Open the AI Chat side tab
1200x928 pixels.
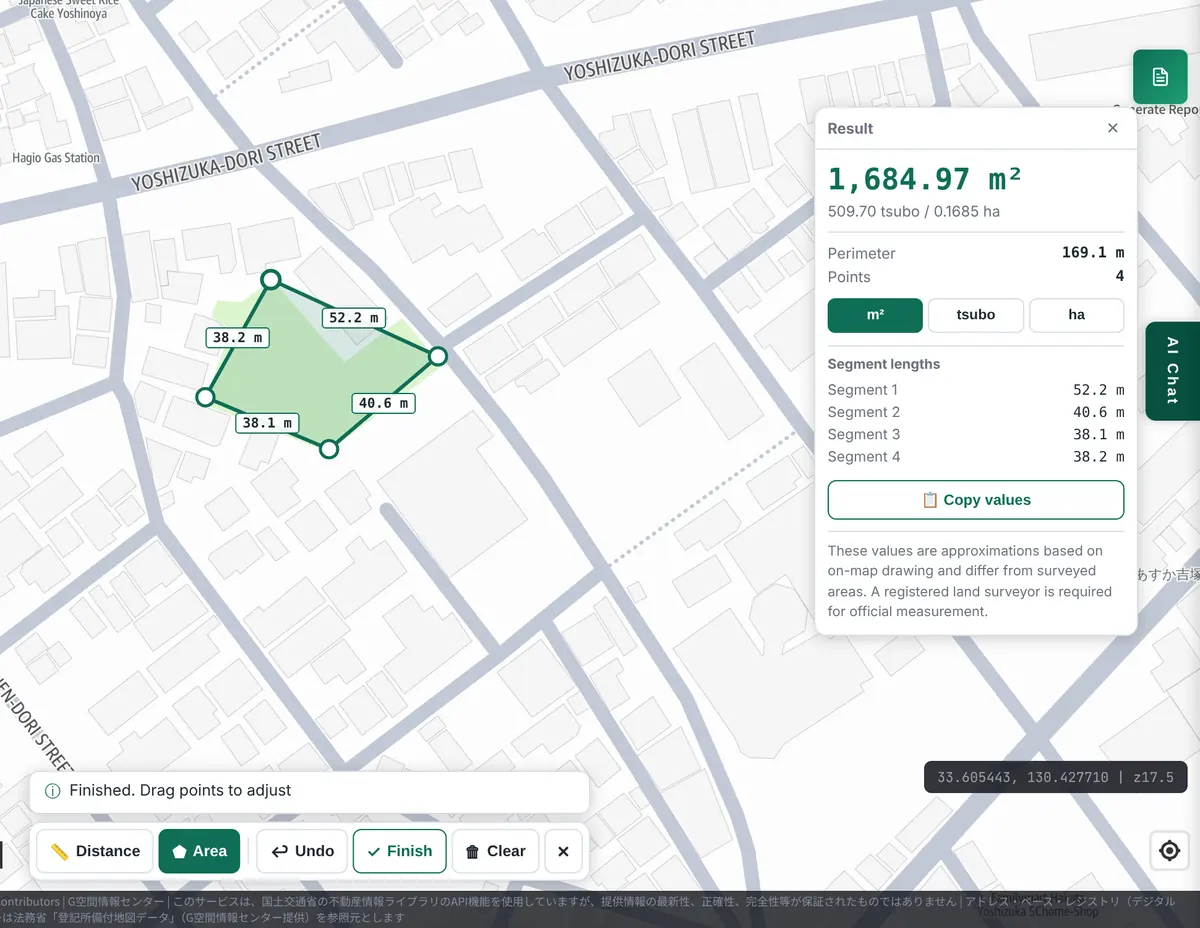coord(1173,371)
